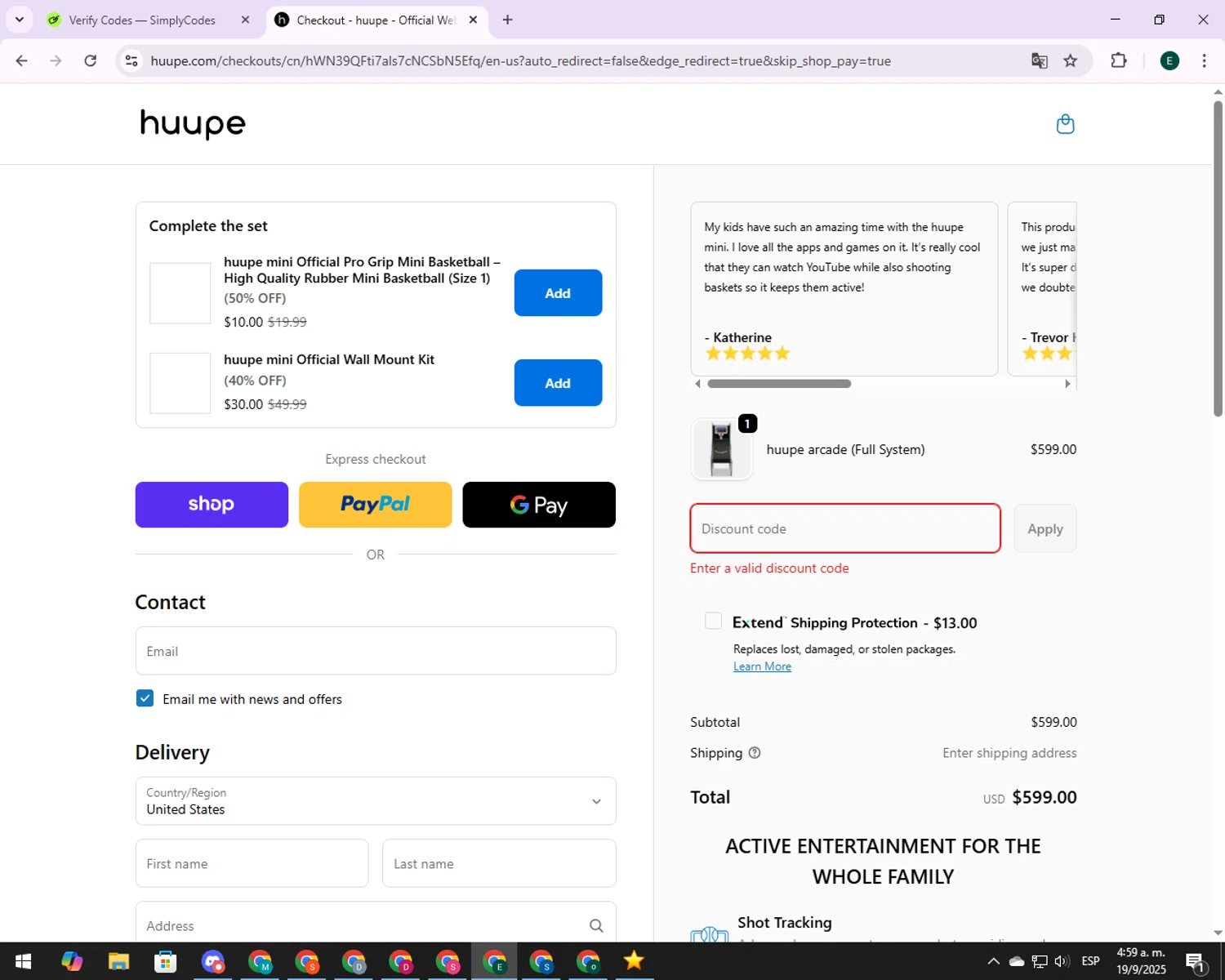Open File Explorer from the taskbar

point(118,961)
